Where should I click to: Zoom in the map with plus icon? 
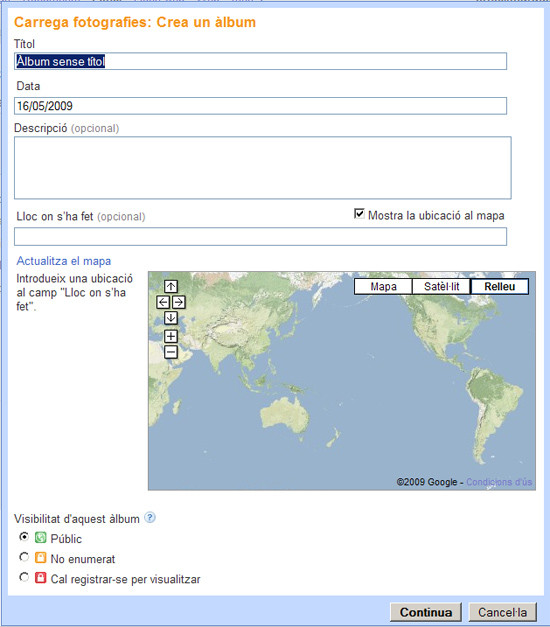(171, 336)
